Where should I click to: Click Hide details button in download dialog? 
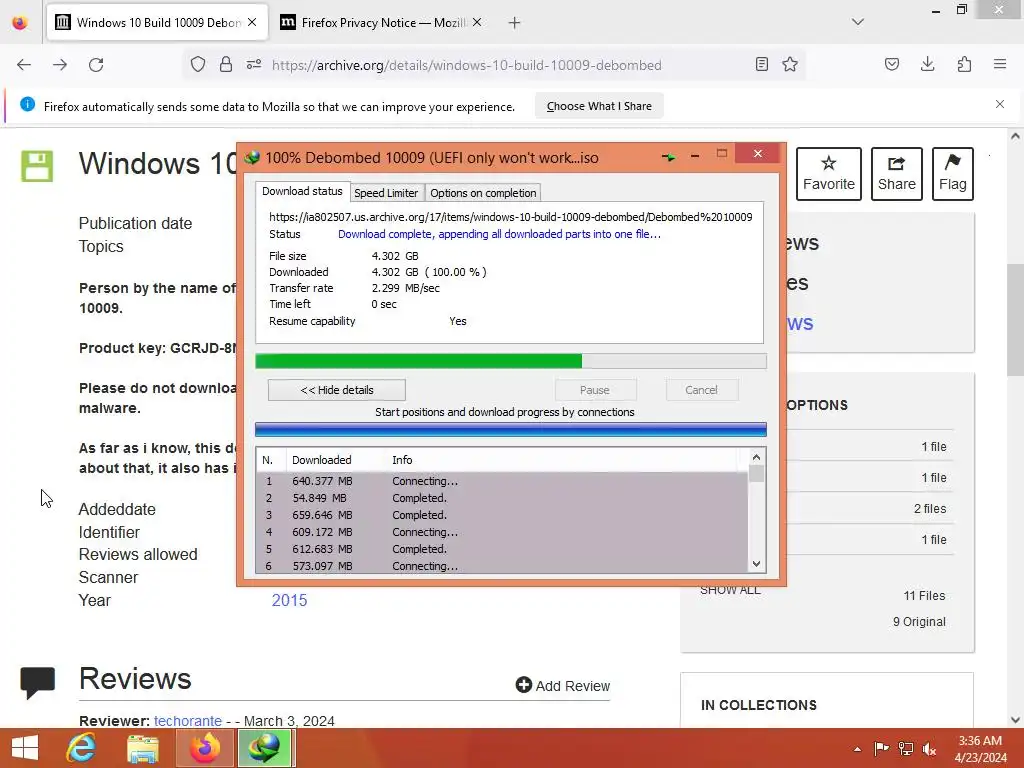[337, 390]
